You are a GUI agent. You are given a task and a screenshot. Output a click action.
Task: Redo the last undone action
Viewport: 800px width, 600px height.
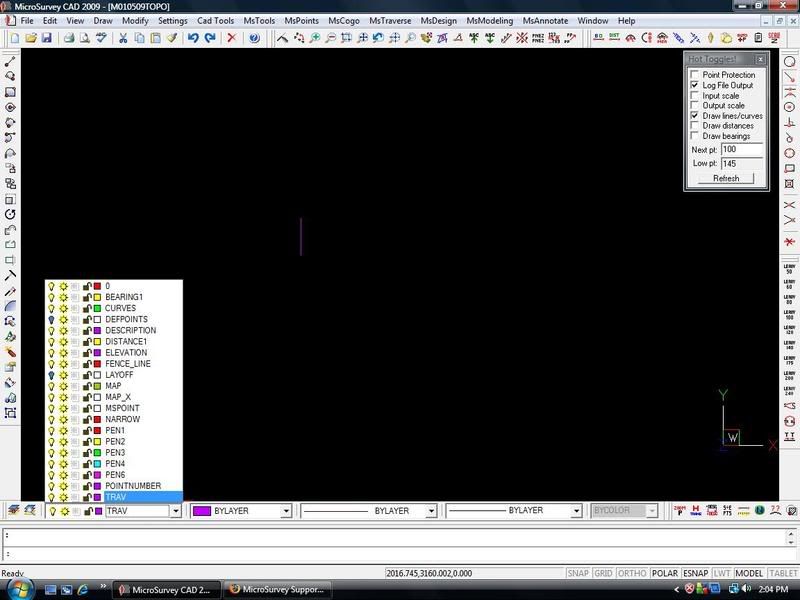point(210,38)
